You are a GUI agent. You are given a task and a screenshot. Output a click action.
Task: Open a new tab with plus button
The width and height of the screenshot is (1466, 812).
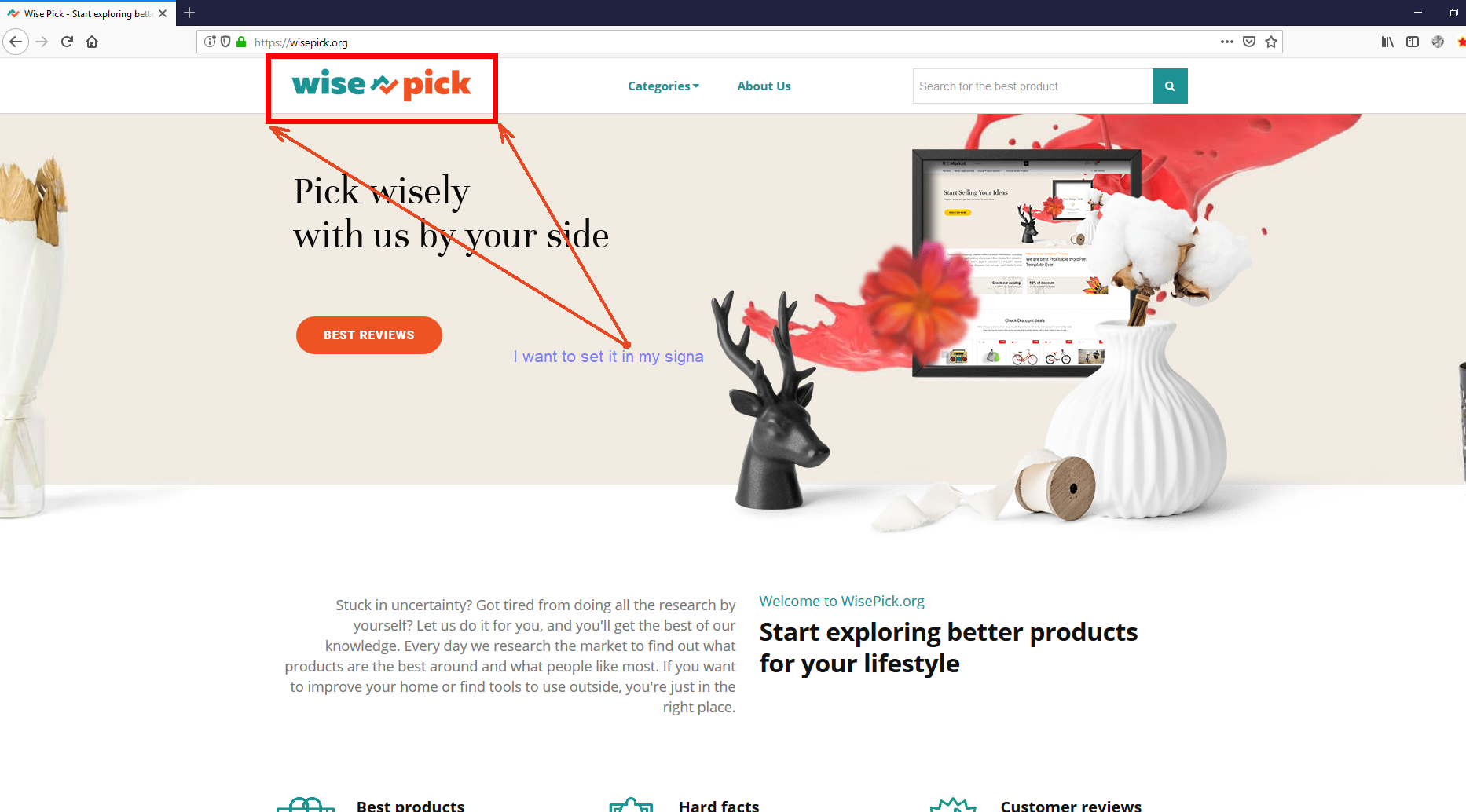coord(189,13)
